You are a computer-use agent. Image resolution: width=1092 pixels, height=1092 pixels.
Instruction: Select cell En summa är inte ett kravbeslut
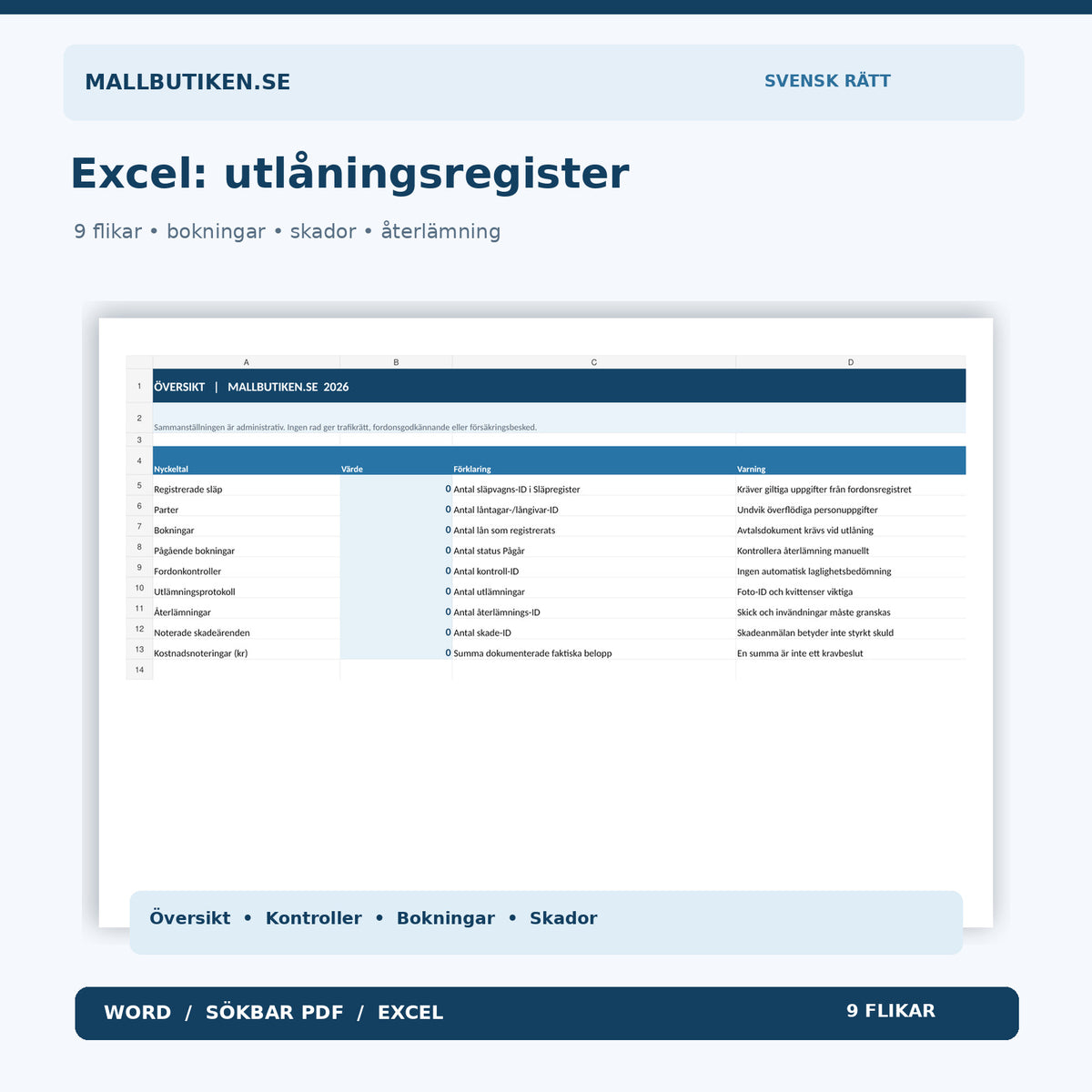(x=851, y=650)
